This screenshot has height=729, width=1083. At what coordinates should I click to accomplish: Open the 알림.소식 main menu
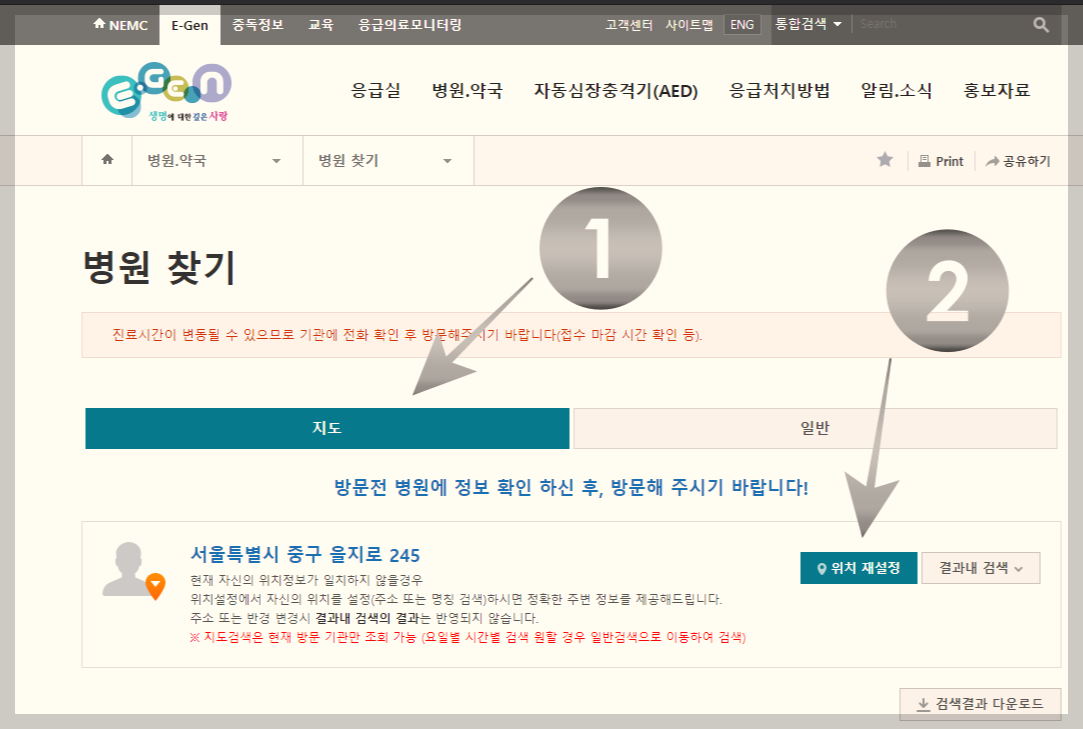pos(897,91)
